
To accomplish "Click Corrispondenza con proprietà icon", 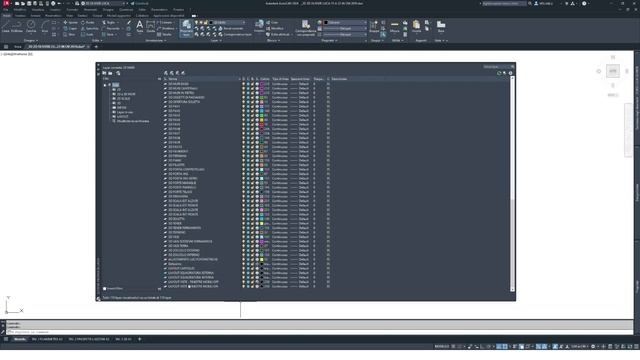I will (x=306, y=28).
